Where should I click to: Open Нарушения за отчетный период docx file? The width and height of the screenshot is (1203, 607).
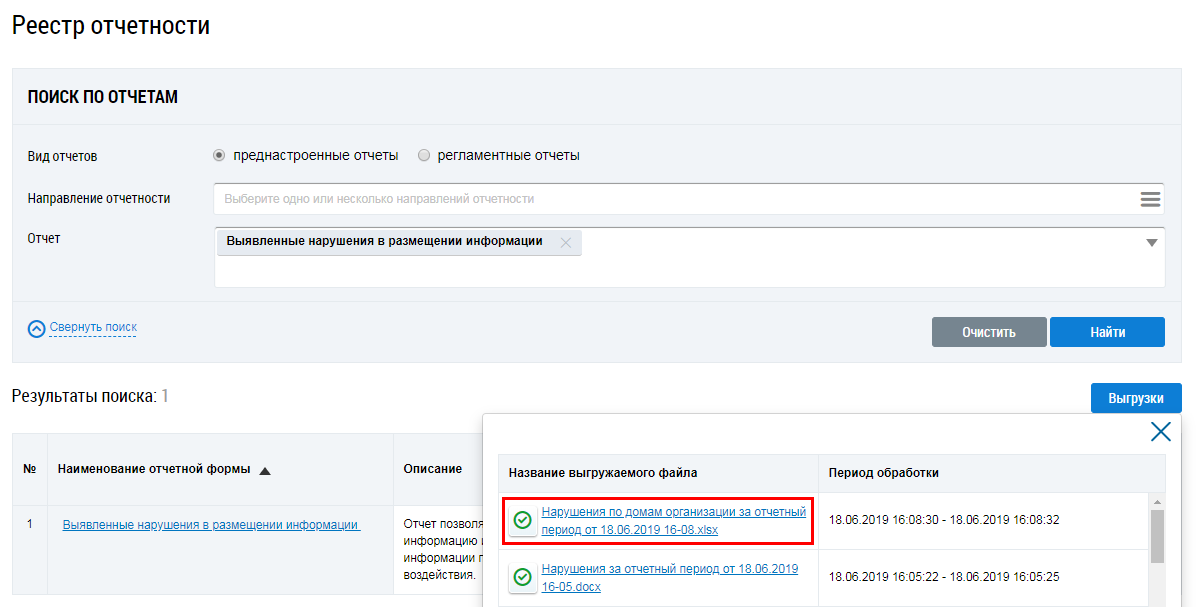coord(669,577)
